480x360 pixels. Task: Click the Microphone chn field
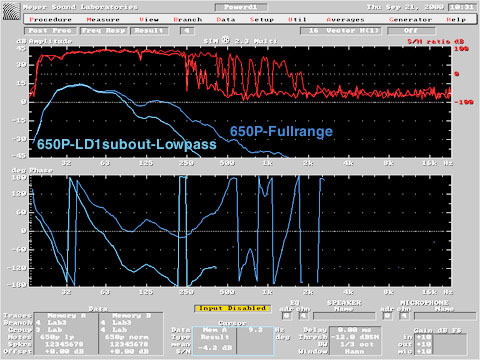tap(404, 315)
